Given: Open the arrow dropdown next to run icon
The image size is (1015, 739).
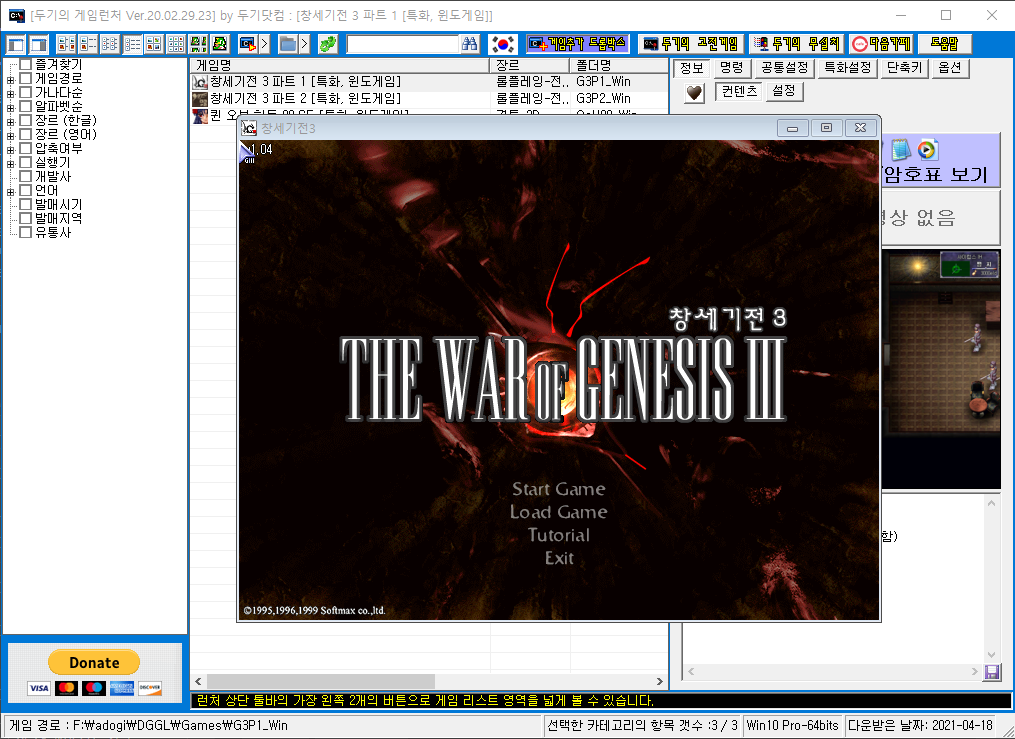Looking at the screenshot, I should [x=264, y=44].
